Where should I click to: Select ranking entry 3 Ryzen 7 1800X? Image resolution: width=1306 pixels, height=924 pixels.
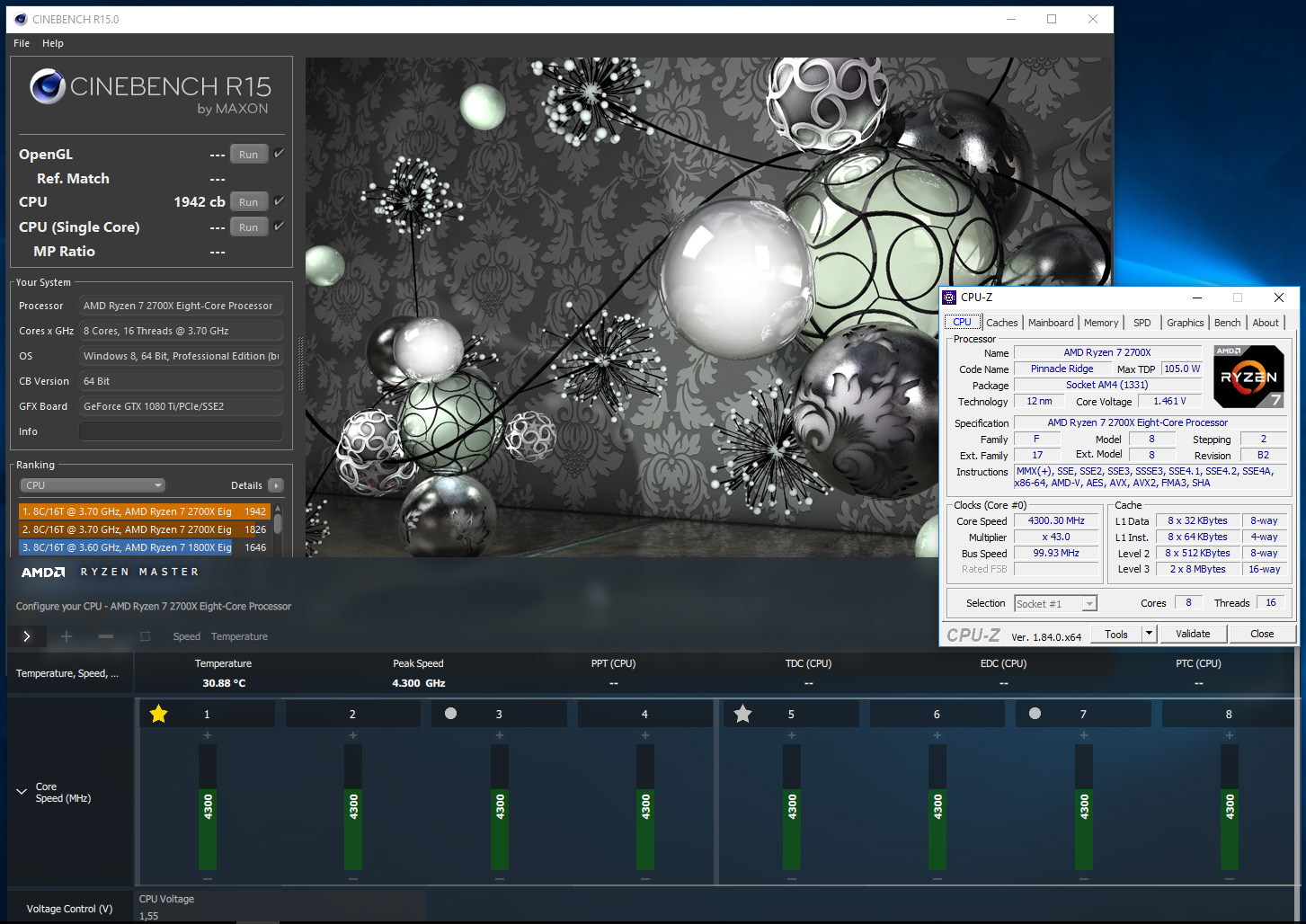coord(145,547)
